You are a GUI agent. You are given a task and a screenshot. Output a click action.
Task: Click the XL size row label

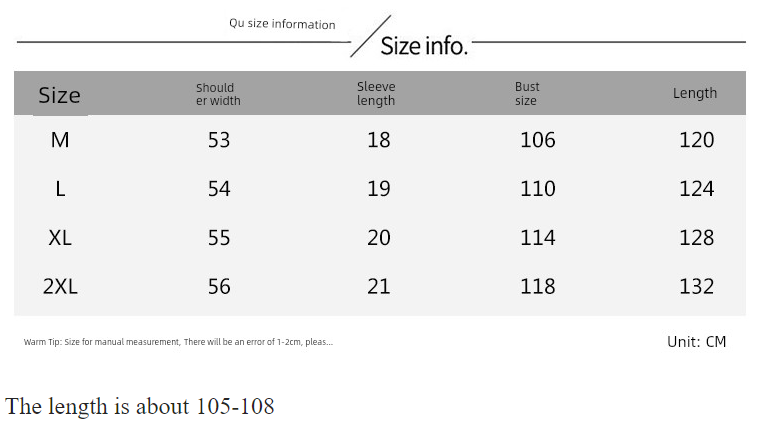[60, 238]
